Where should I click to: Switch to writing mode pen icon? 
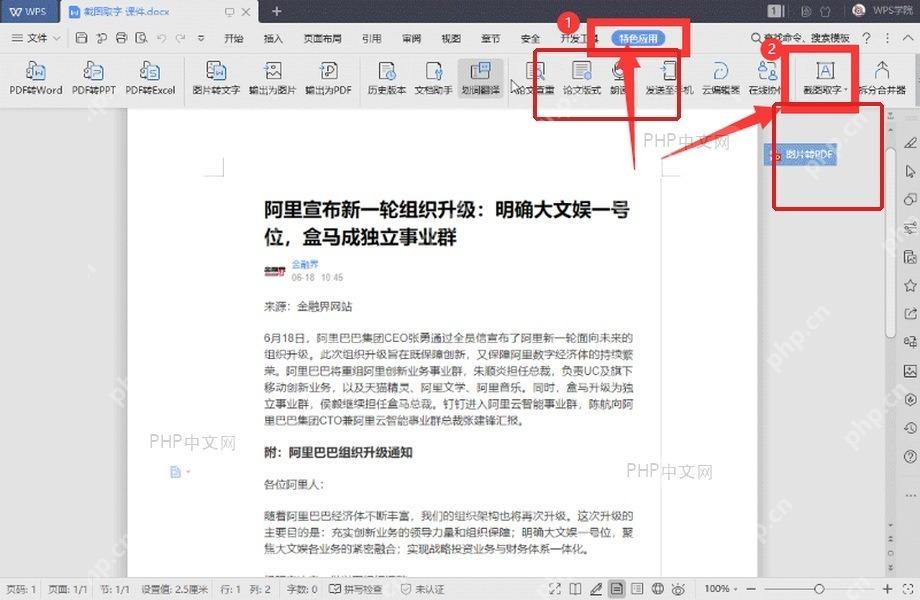pos(596,589)
